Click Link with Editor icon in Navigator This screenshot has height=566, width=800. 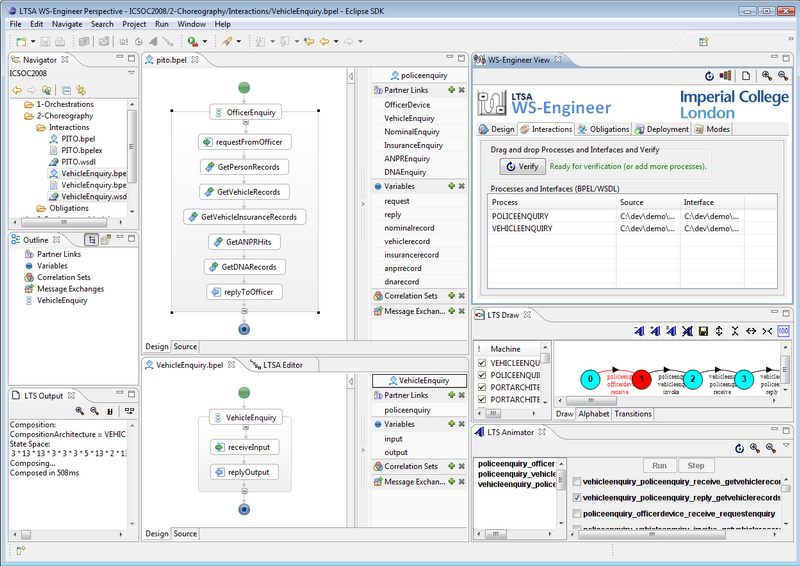coord(81,90)
